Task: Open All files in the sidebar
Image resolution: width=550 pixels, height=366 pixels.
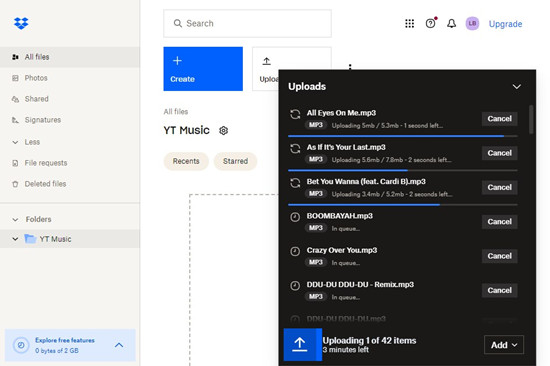Action: pyautogui.click(x=70, y=57)
